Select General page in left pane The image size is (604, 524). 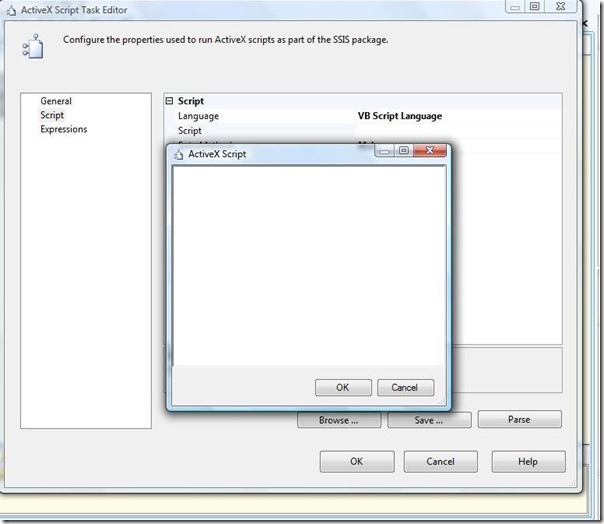(x=56, y=101)
